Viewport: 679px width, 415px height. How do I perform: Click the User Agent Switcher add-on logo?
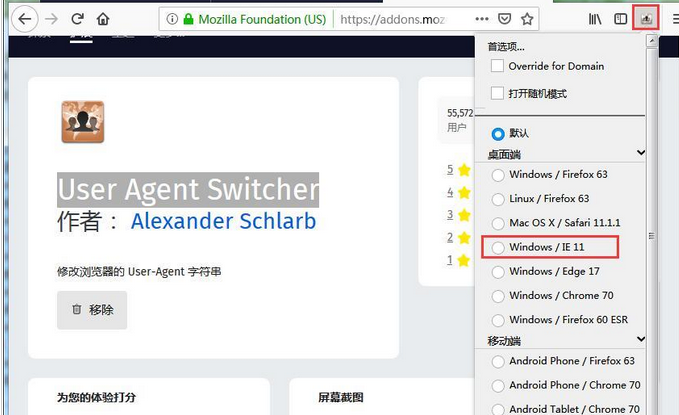pos(83,122)
